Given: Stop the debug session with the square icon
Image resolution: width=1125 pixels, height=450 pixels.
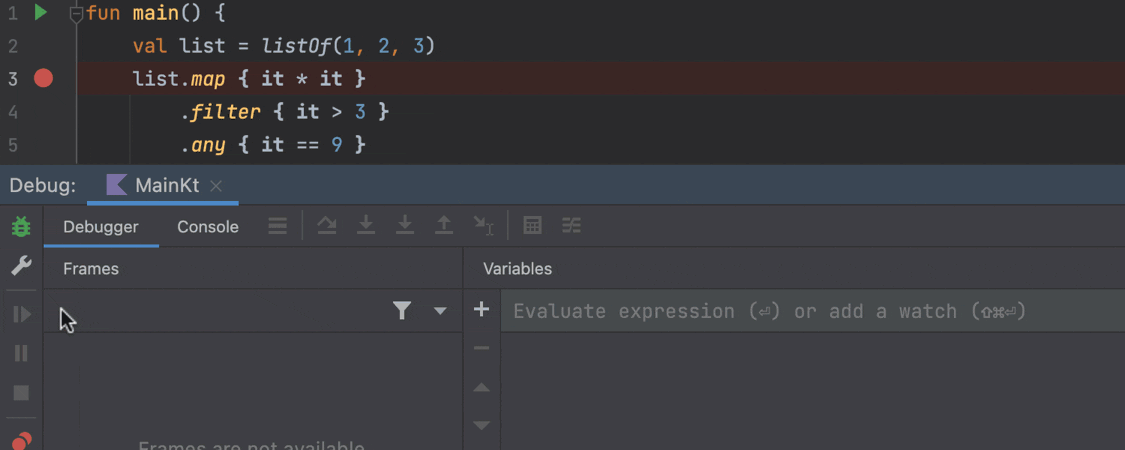Looking at the screenshot, I should coord(22,393).
